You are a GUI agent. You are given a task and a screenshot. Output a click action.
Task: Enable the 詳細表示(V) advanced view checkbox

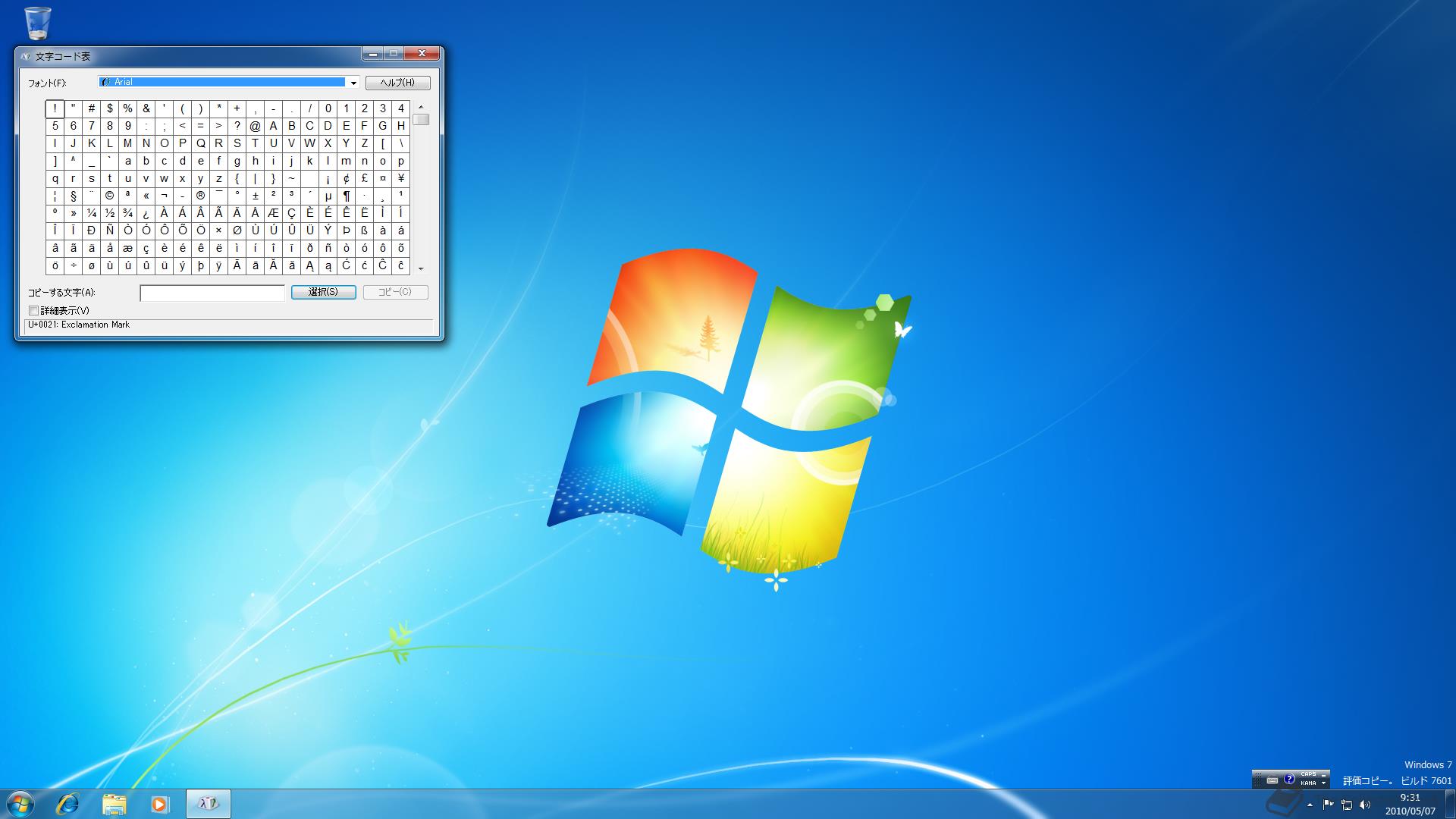point(33,311)
